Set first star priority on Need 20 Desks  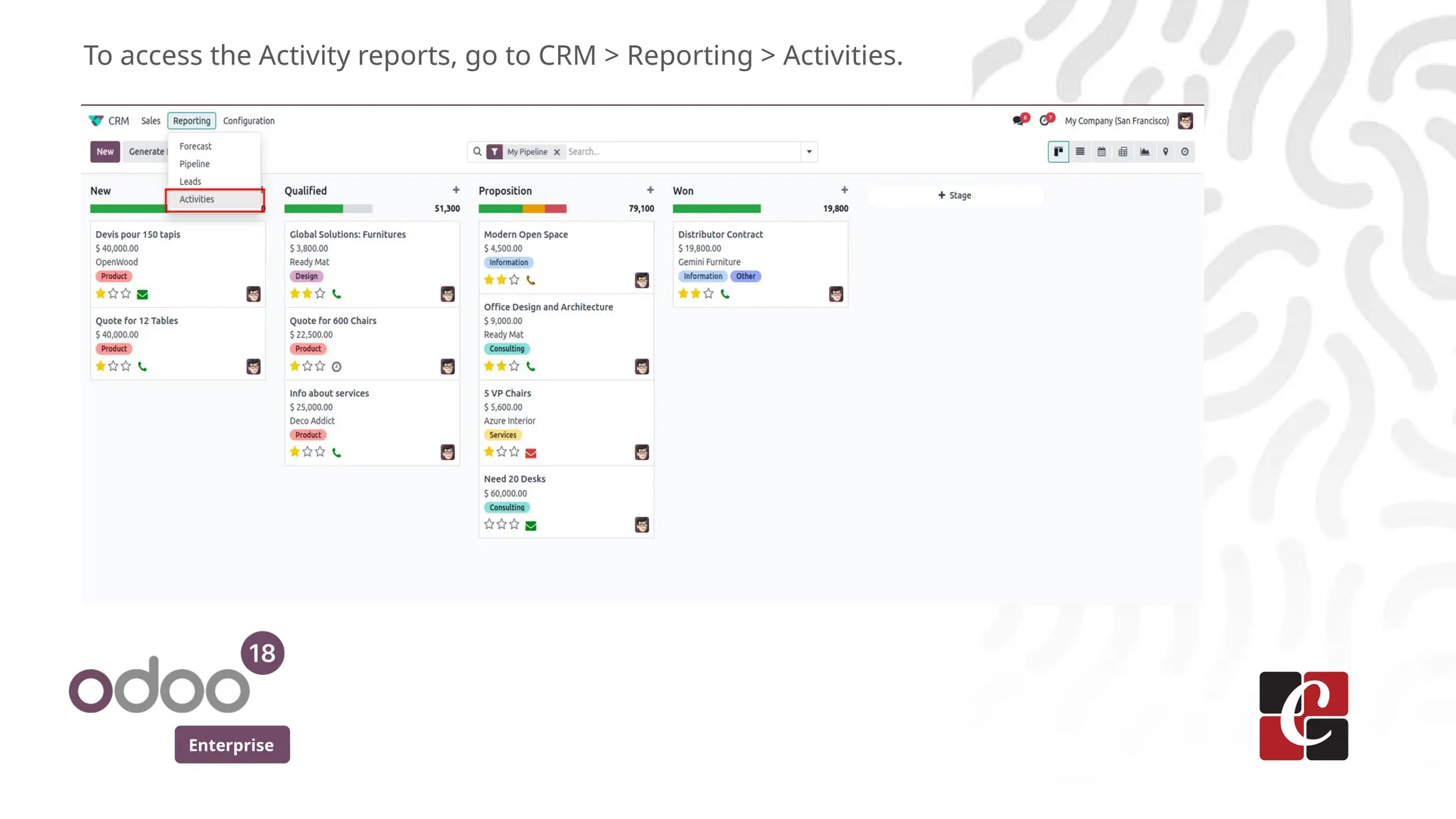point(489,525)
